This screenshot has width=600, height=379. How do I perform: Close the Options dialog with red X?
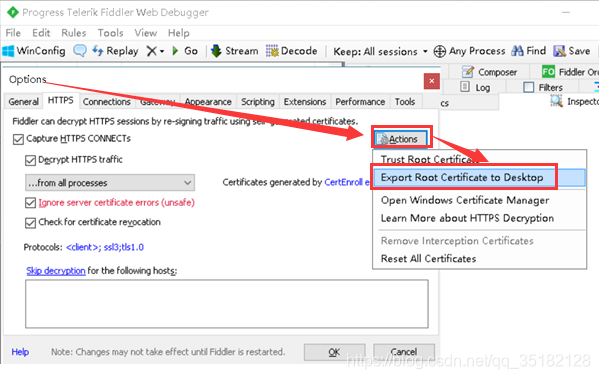coord(432,81)
